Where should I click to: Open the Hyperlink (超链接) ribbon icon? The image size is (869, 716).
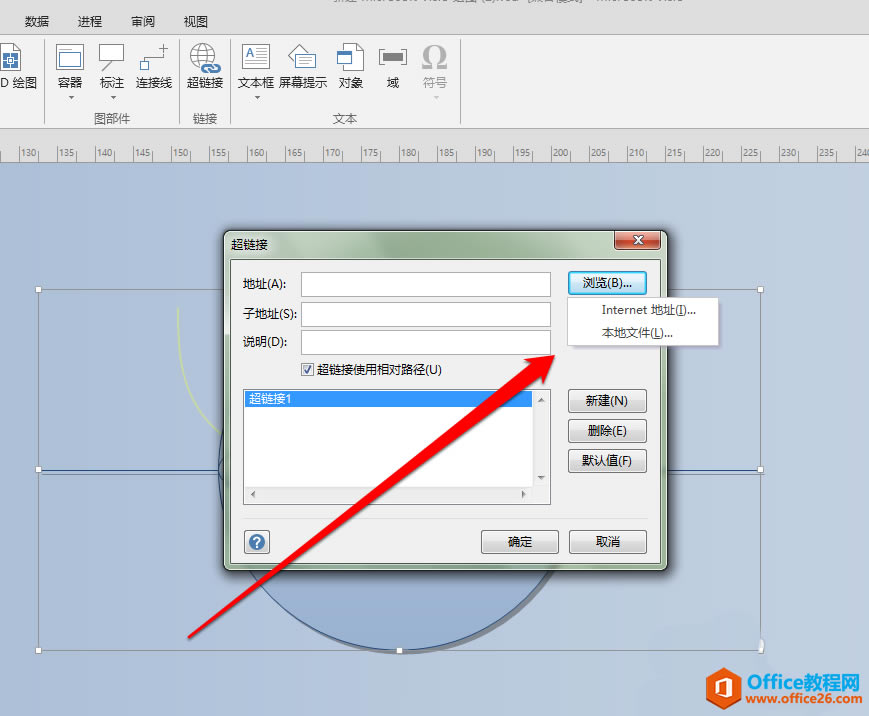point(205,58)
